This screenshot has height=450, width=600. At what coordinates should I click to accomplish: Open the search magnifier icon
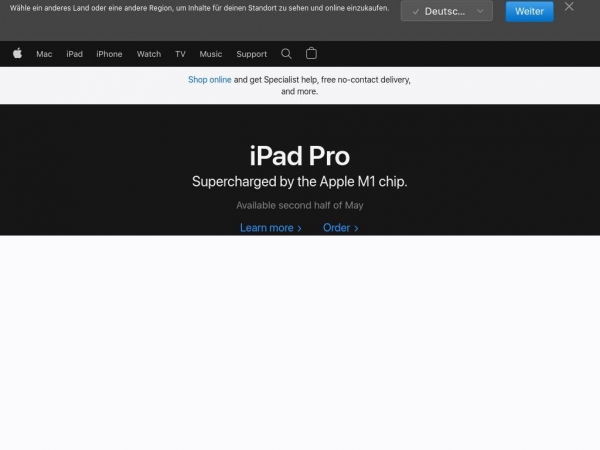(x=286, y=54)
